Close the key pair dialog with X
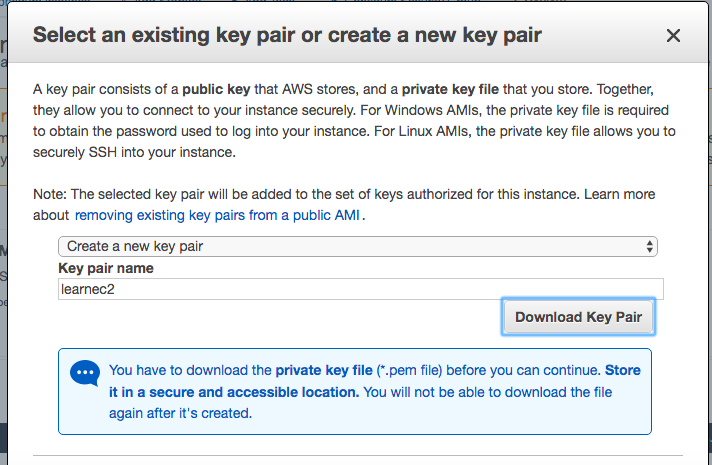Screen dimensions: 712x465 coord(673,36)
